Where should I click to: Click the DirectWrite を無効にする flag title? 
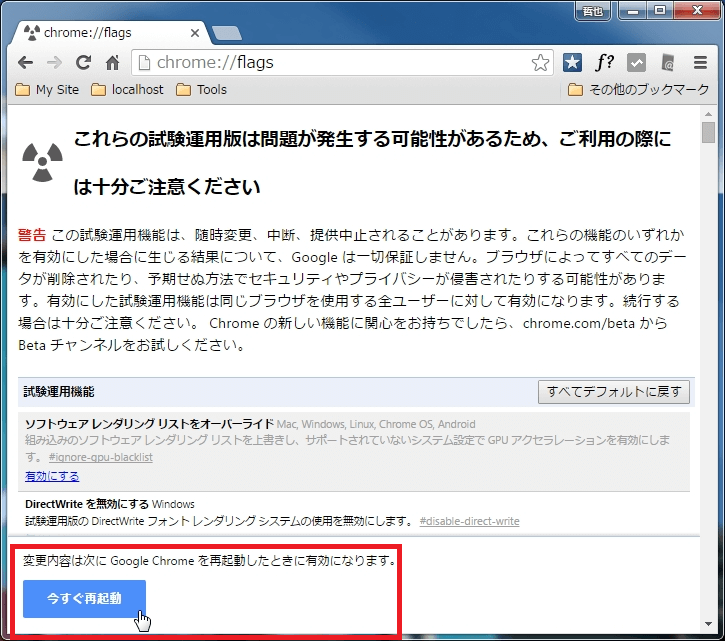pyautogui.click(x=87, y=504)
